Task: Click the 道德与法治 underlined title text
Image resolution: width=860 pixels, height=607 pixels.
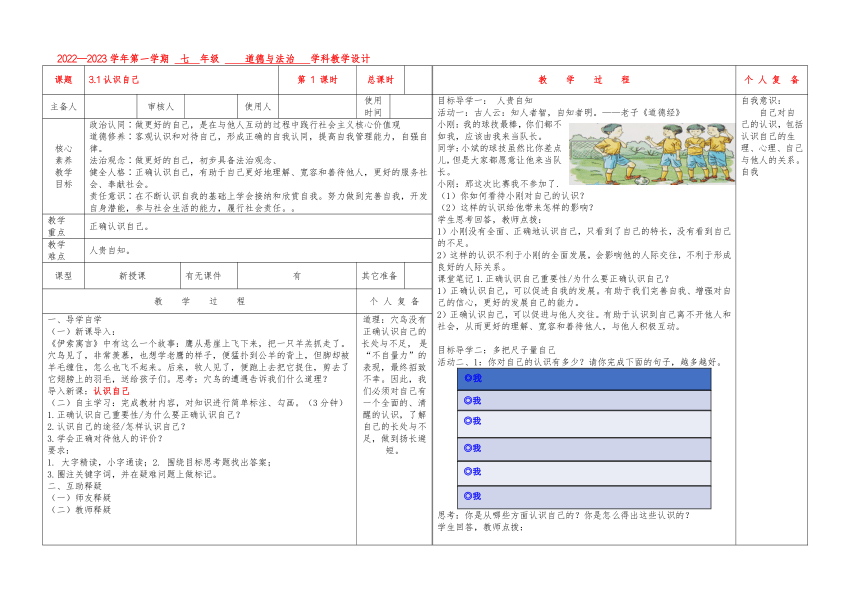Action: point(269,59)
